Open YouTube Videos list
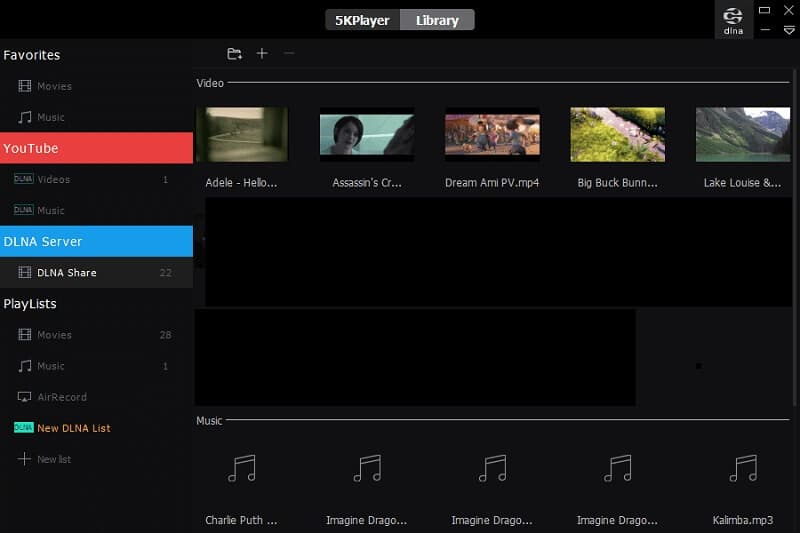This screenshot has width=800, height=533. click(96, 179)
